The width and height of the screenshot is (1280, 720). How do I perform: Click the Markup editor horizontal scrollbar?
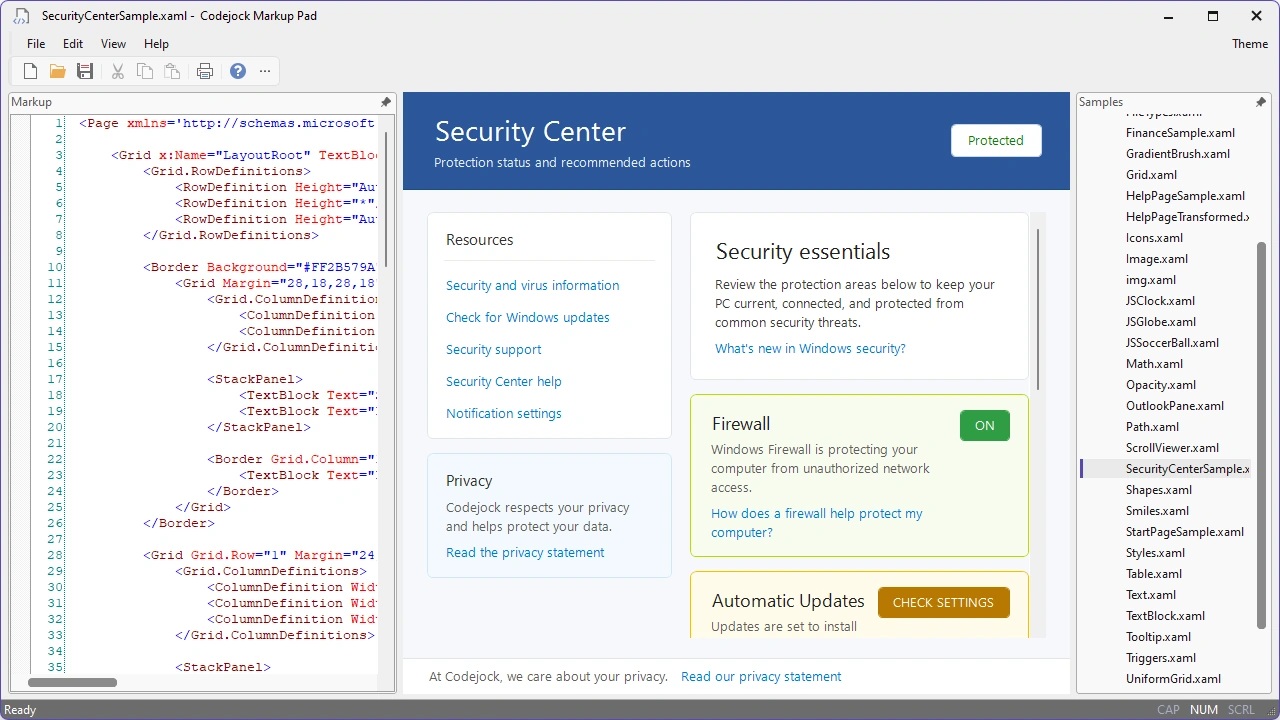click(x=72, y=683)
